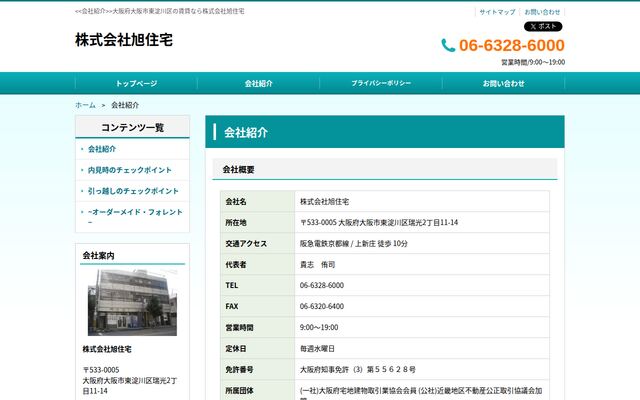
Task: Go to トップページ in navigation bar
Action: [x=136, y=83]
